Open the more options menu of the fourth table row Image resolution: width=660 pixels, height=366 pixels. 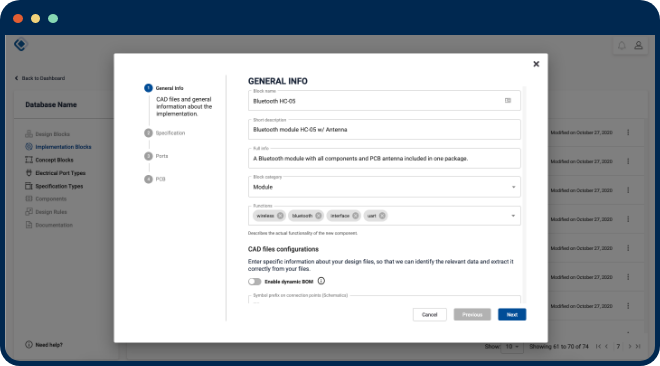[x=628, y=219]
